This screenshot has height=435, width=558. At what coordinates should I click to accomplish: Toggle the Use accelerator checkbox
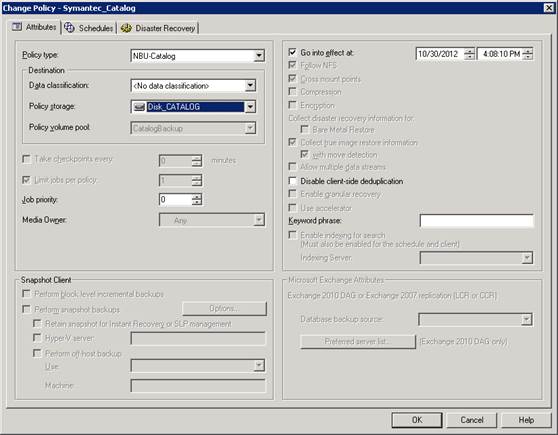pos(292,207)
